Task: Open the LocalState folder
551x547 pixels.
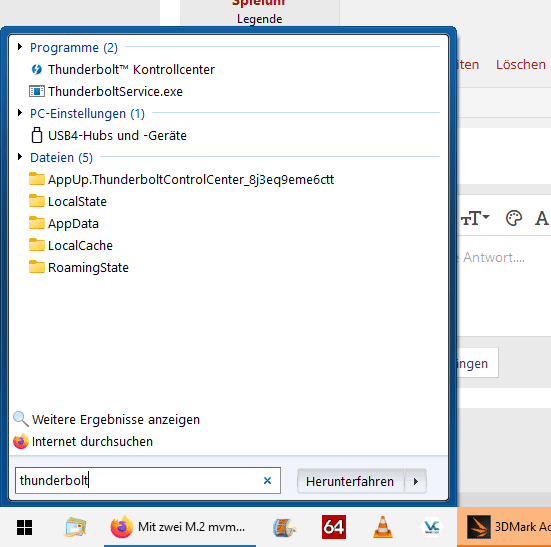Action: pyautogui.click(x=68, y=202)
